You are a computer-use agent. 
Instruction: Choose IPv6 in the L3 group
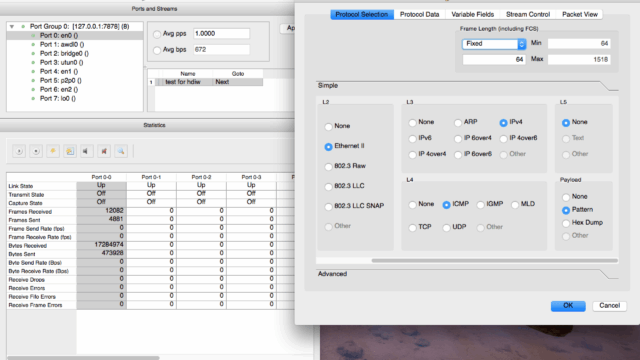coord(412,139)
